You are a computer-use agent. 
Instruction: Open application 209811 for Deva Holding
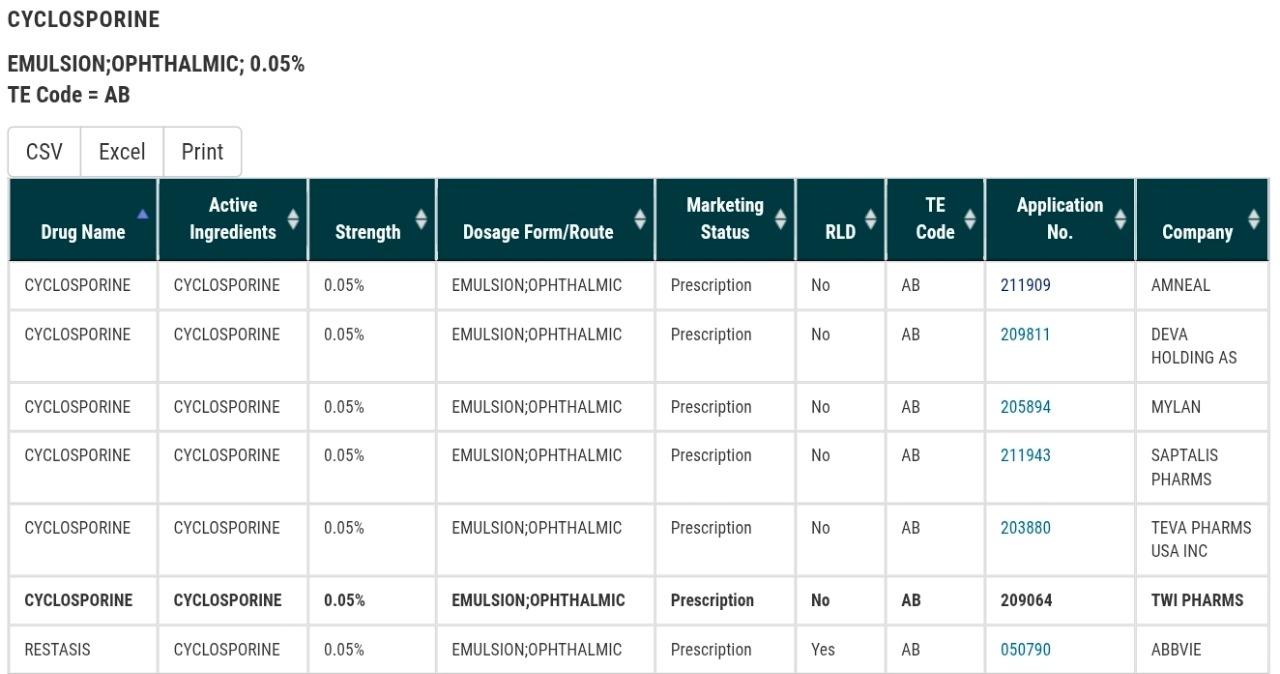pos(1025,335)
